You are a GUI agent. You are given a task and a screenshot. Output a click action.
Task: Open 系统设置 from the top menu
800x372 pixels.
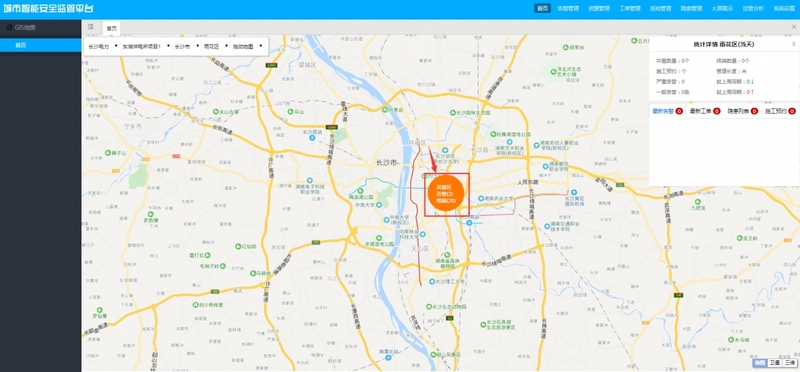click(x=785, y=9)
